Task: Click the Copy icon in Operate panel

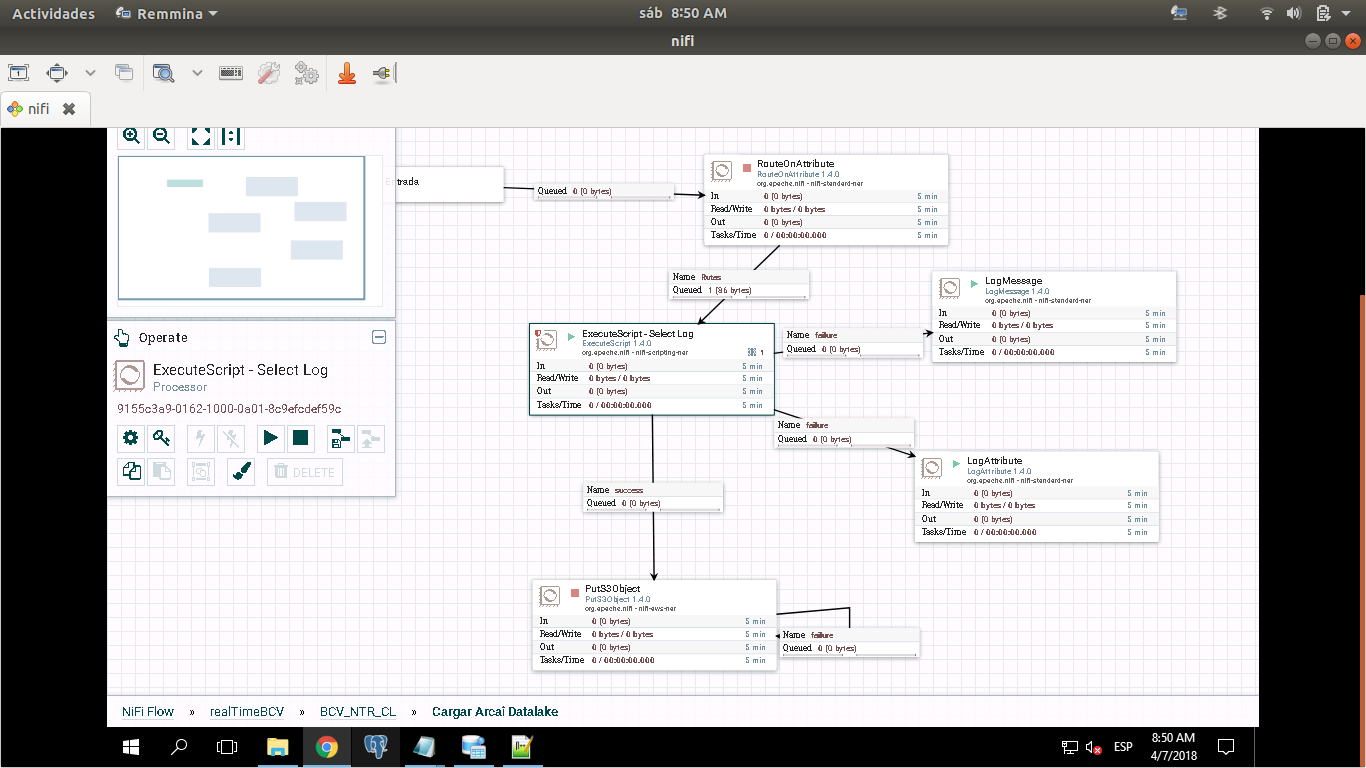Action: (x=131, y=472)
